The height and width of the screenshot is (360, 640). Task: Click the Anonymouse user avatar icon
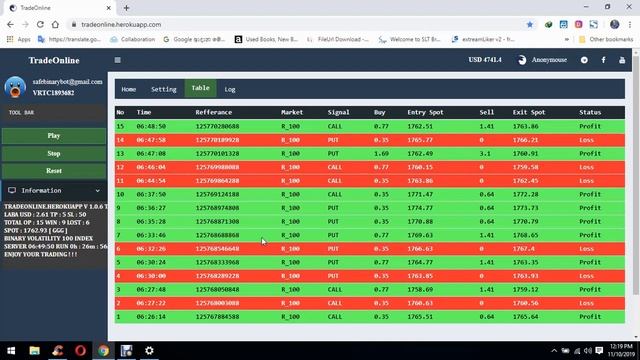click(x=522, y=60)
